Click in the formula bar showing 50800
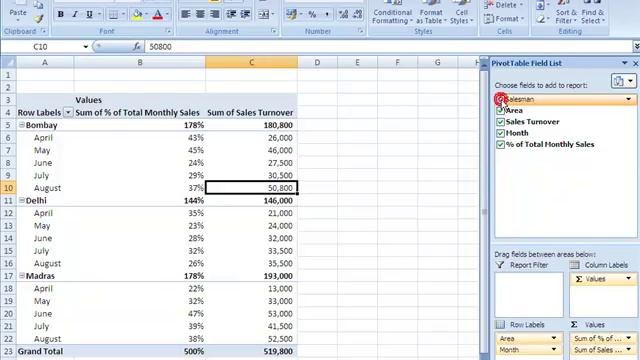The width and height of the screenshot is (640, 360). 388,47
